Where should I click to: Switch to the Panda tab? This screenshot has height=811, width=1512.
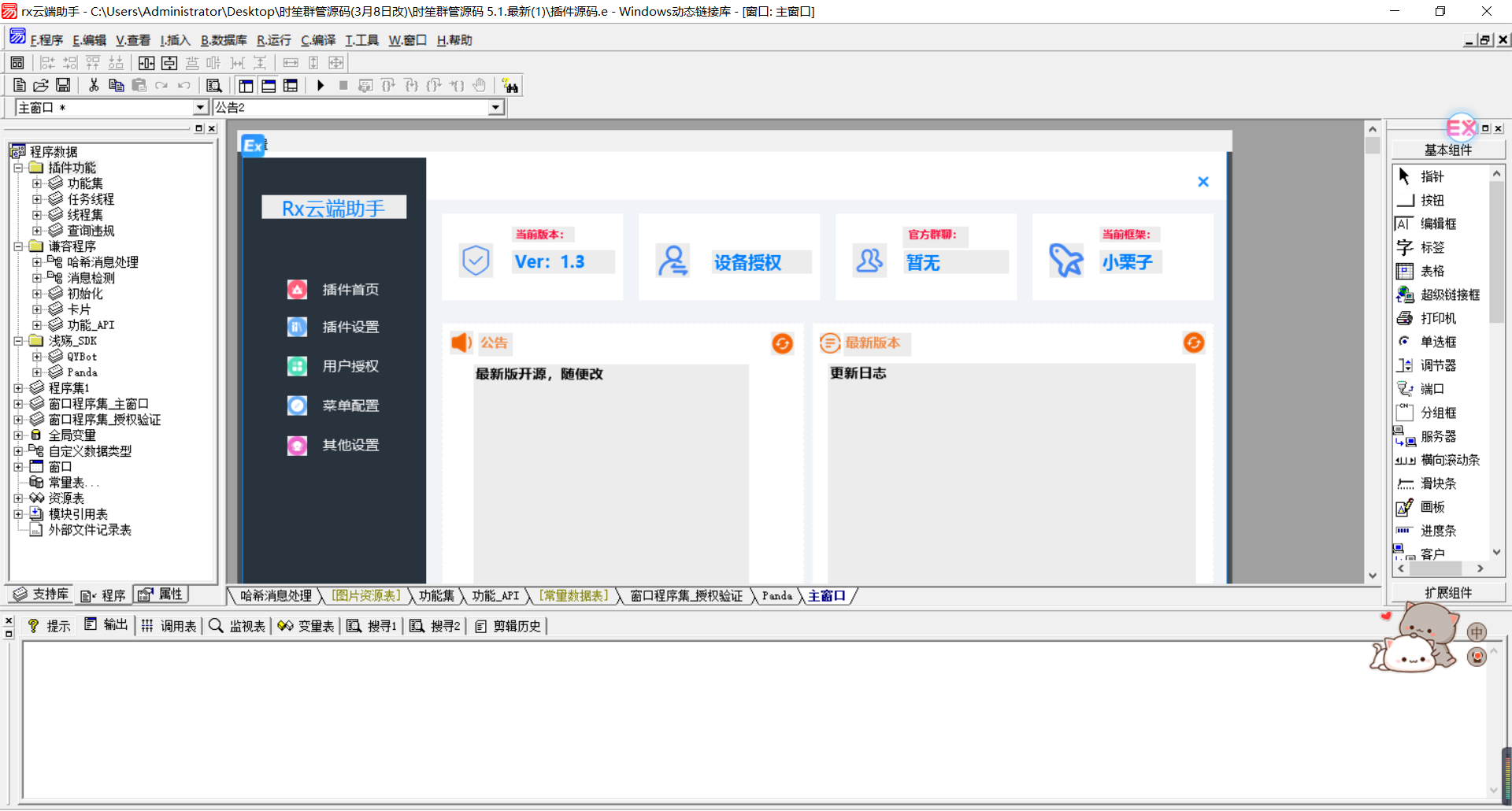point(776,596)
